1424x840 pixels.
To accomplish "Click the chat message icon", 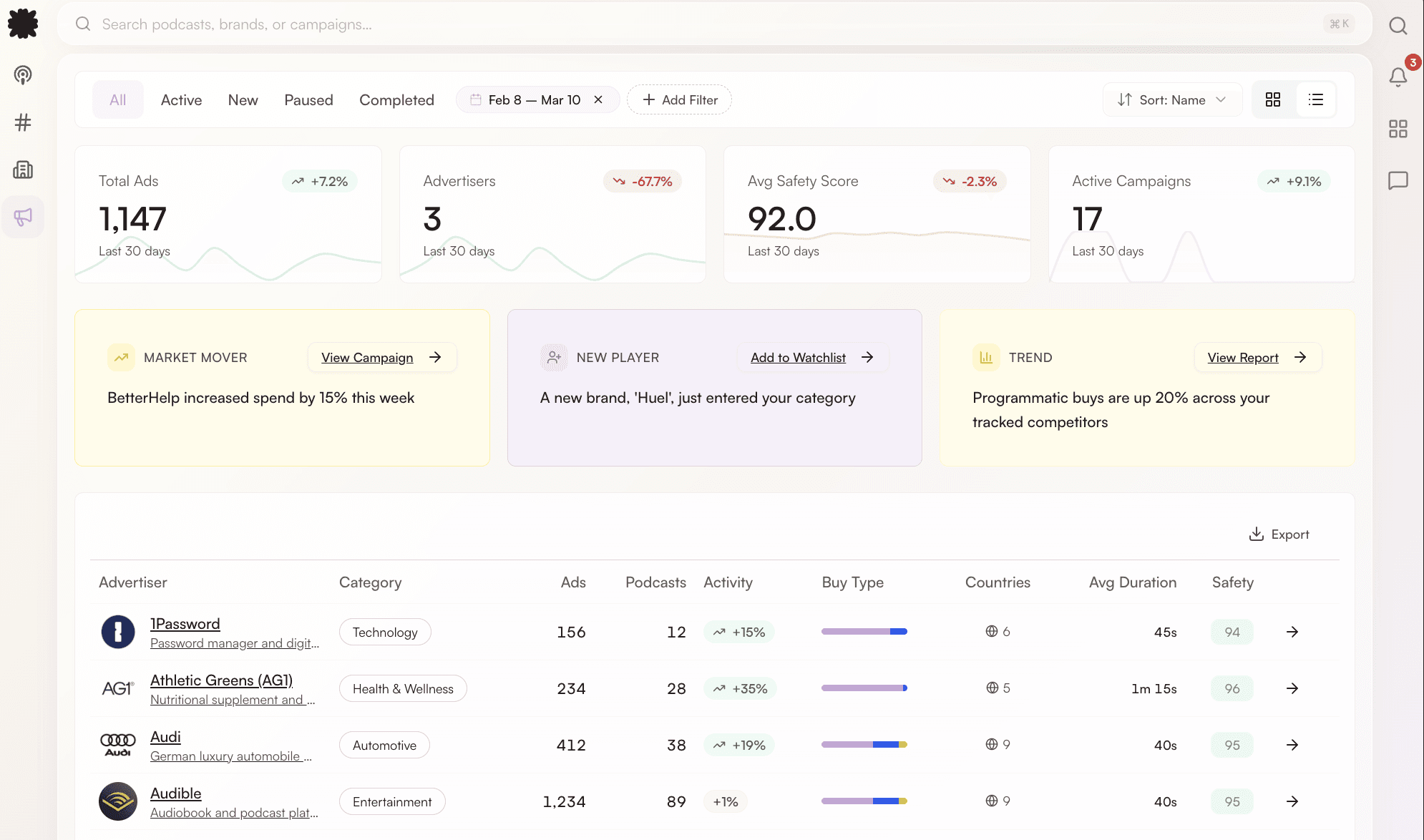I will (1398, 180).
